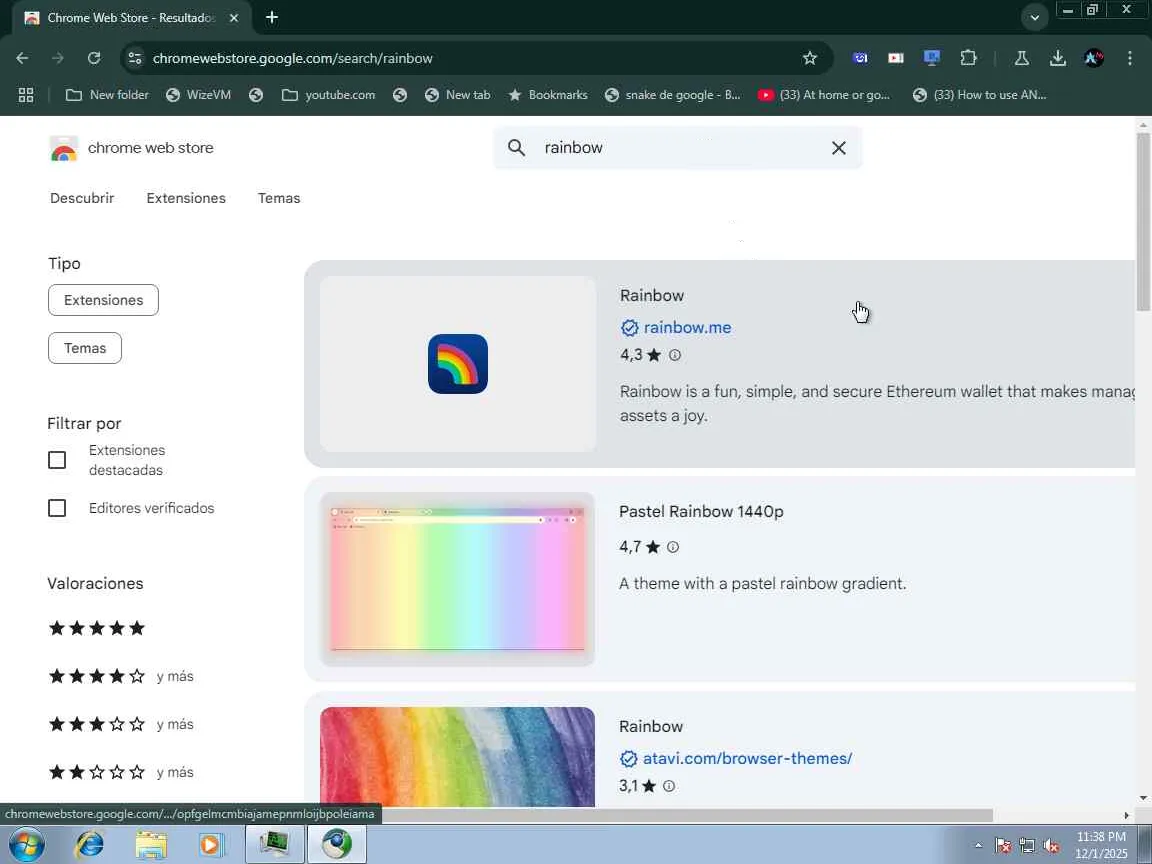Filter by two stars y más
This screenshot has height=864, width=1152.
(x=121, y=772)
